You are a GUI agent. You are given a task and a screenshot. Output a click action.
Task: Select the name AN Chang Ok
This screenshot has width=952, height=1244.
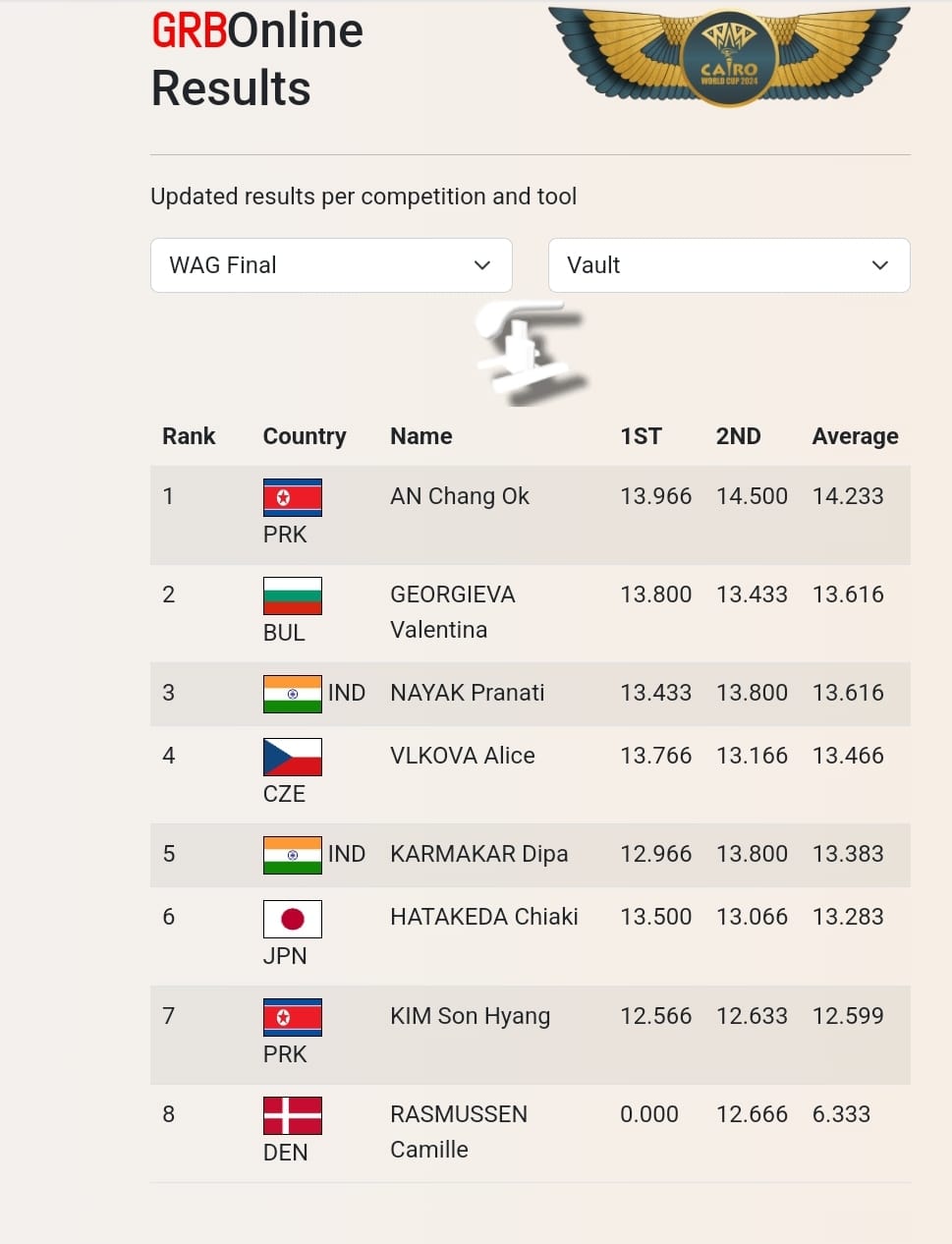[x=460, y=496]
